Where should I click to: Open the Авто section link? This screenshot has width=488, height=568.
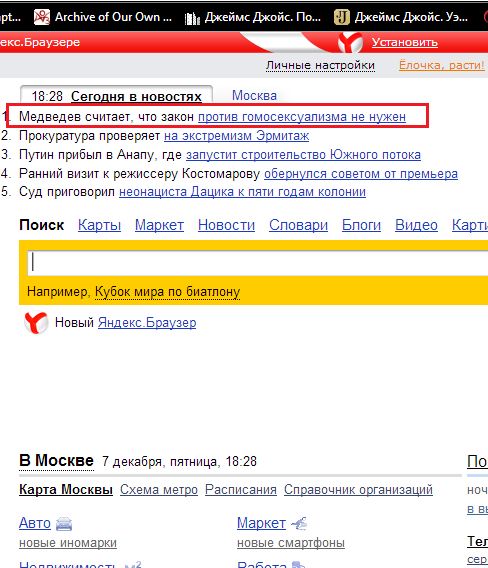(35, 523)
